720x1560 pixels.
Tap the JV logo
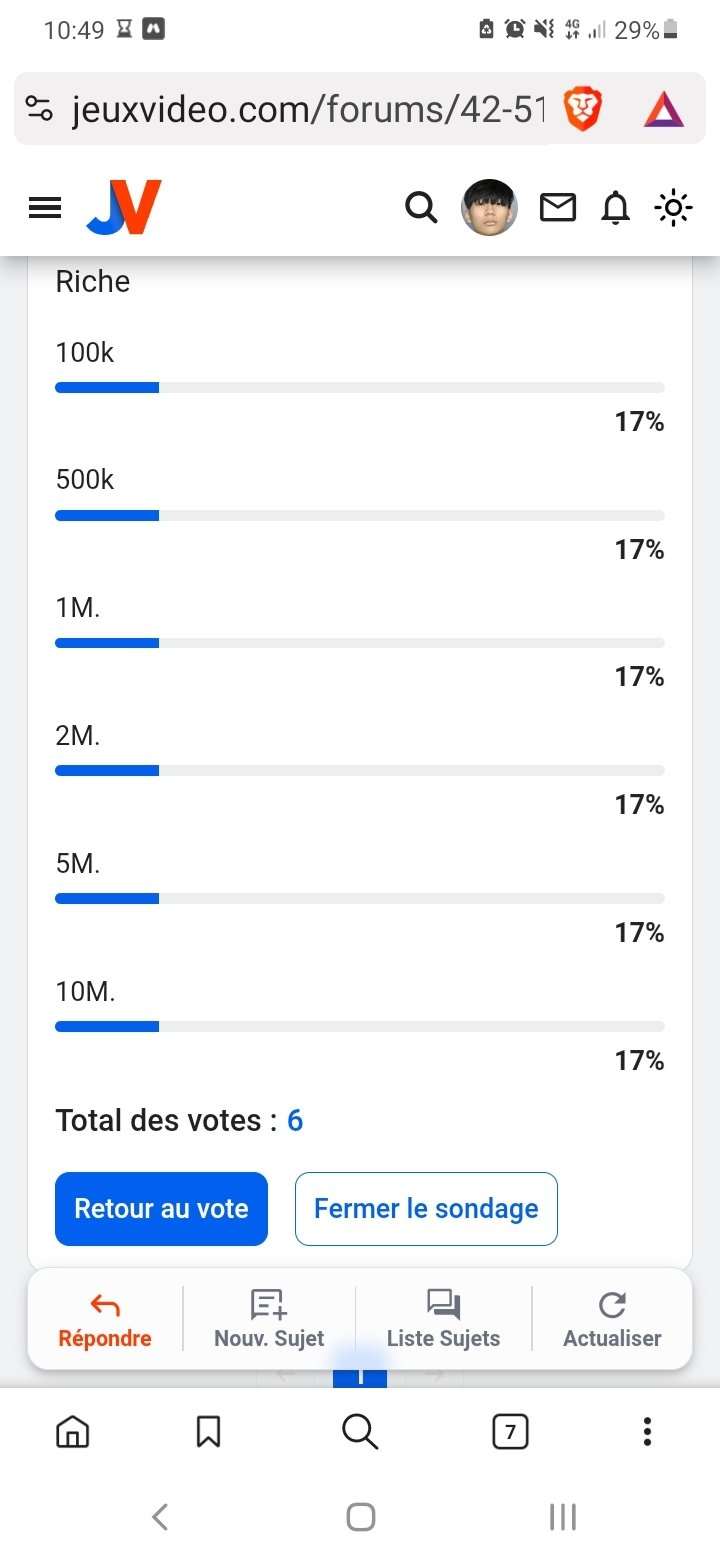[124, 207]
